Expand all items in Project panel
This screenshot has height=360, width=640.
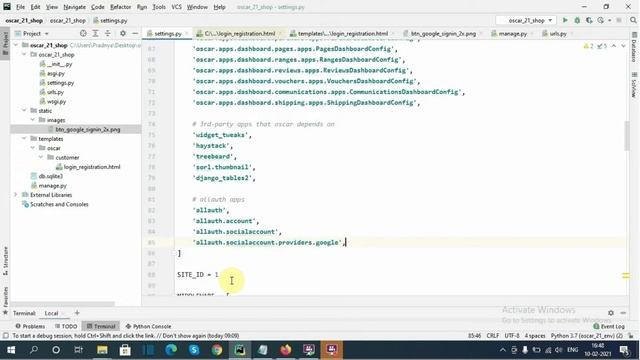click(x=95, y=33)
